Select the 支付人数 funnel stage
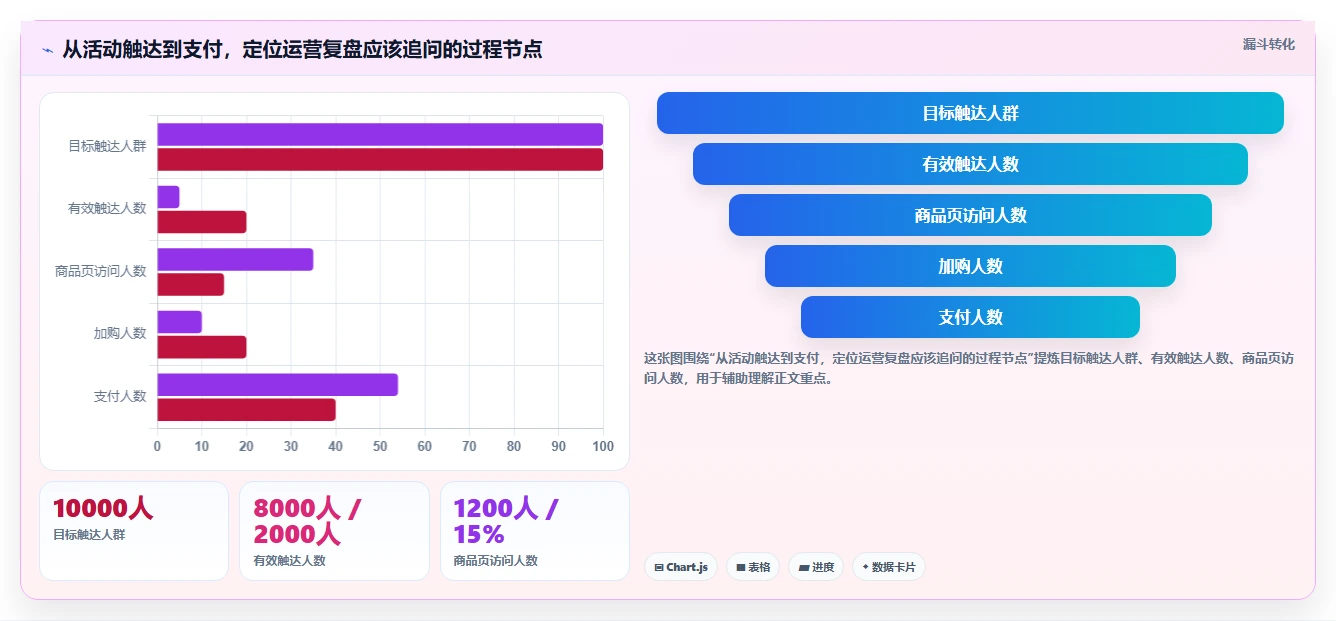1336x621 pixels. [x=970, y=317]
